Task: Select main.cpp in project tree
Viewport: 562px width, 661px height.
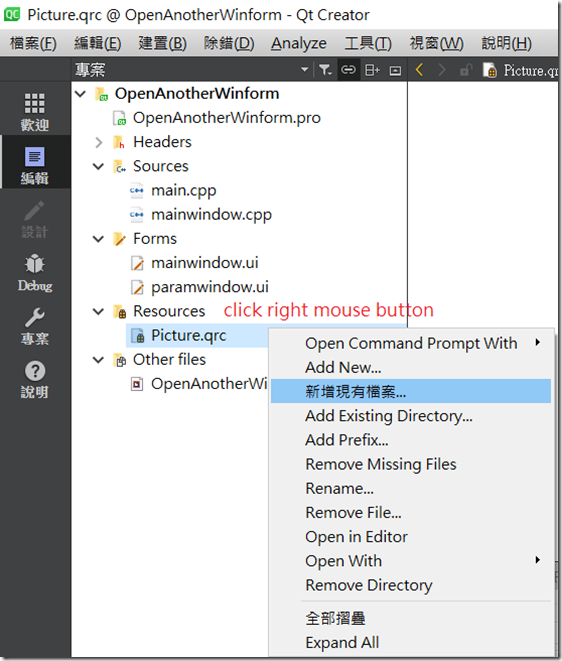Action: tap(183, 191)
